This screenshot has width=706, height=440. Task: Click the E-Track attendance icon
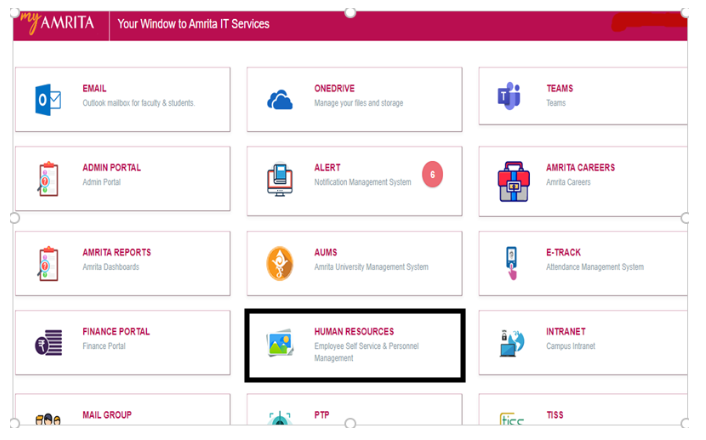coord(512,263)
